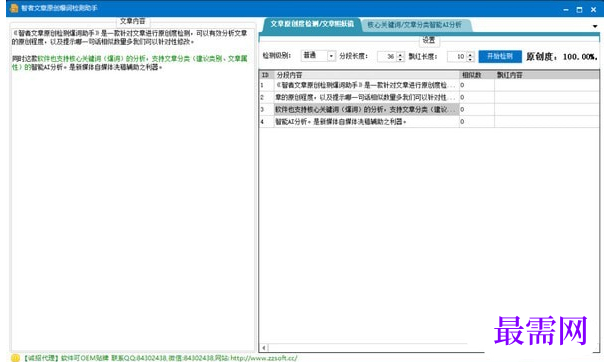This screenshot has width=606, height=362.
Task: Click the ID column header
Action: pos(266,75)
